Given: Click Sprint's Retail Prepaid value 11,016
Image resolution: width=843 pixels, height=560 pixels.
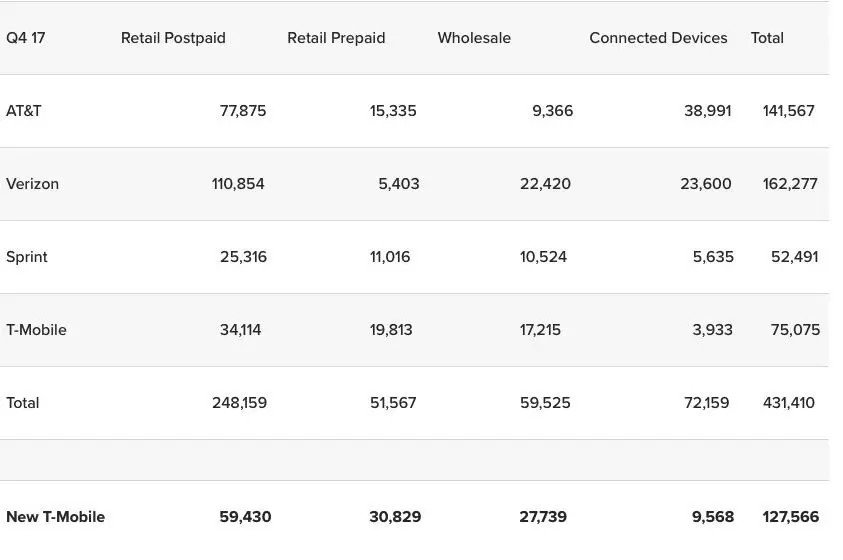Looking at the screenshot, I should click(x=390, y=257).
